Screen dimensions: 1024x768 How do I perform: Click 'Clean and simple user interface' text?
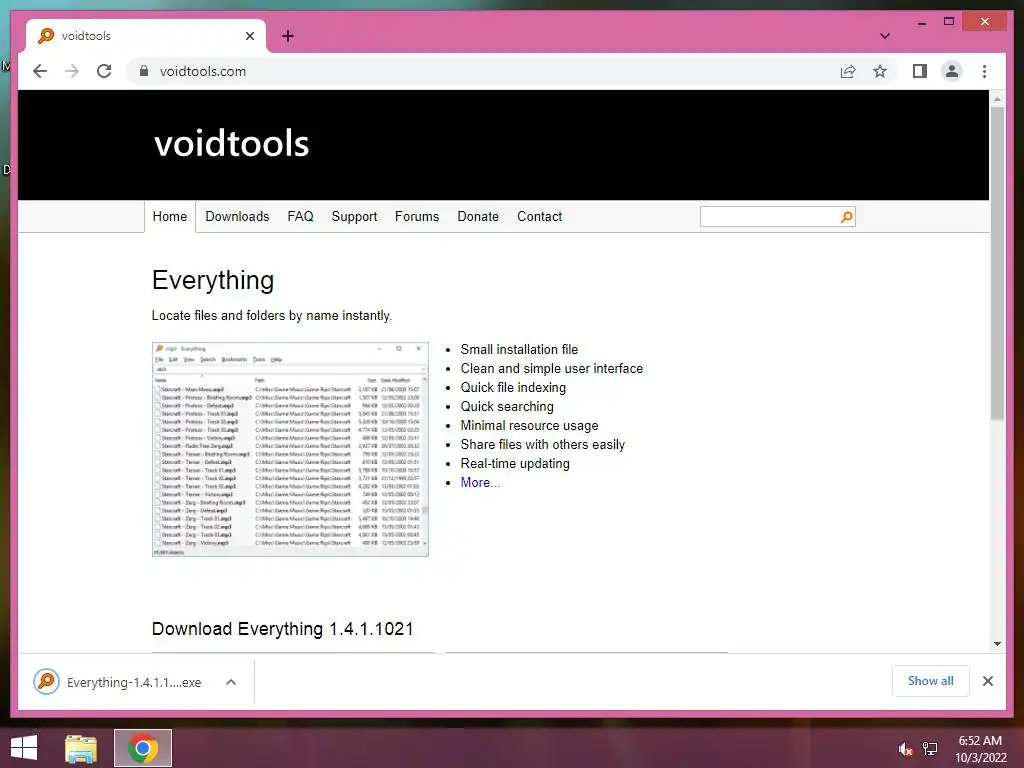tap(552, 368)
